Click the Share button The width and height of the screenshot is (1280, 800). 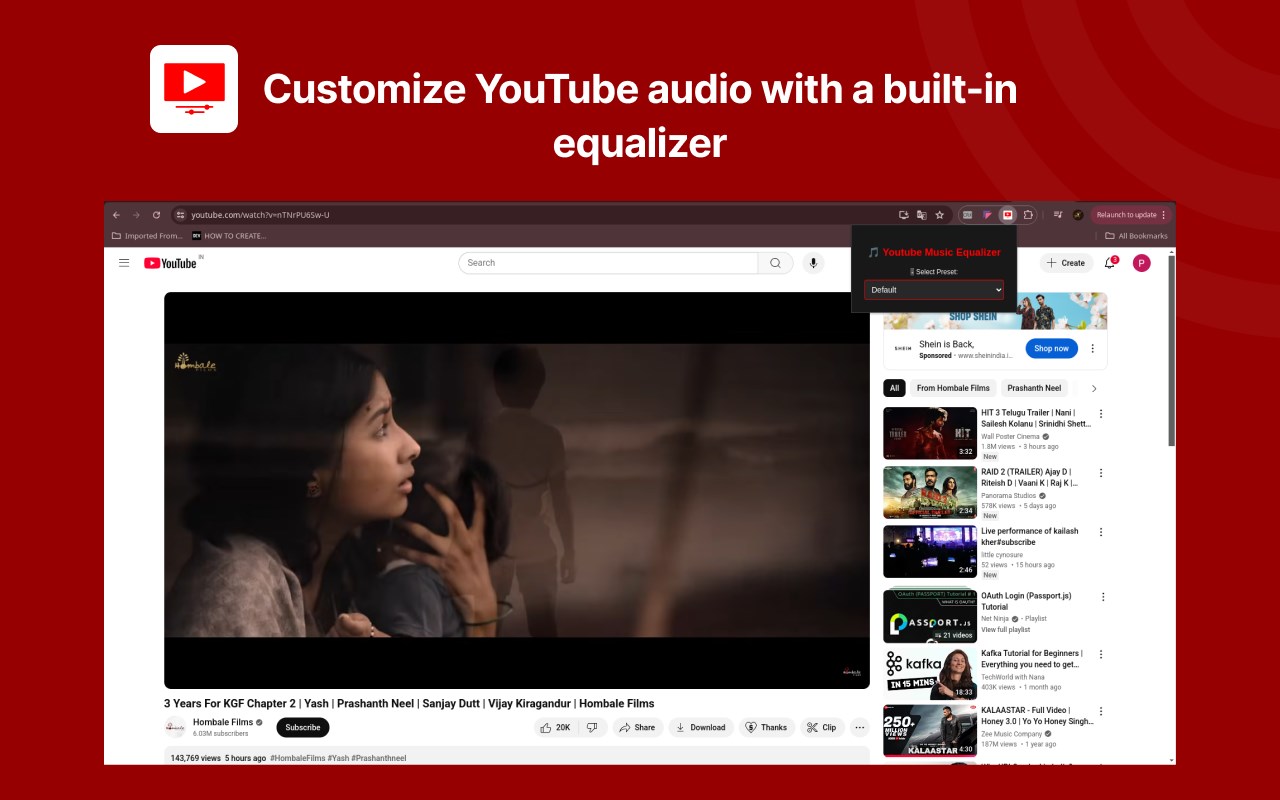click(637, 727)
